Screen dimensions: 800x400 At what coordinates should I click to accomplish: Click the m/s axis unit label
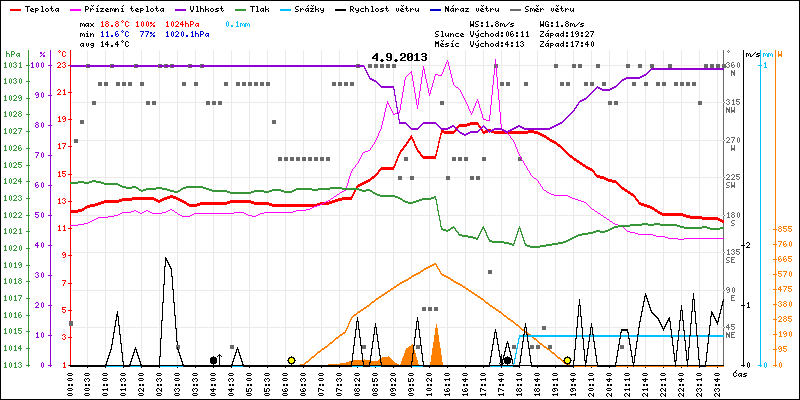click(751, 54)
